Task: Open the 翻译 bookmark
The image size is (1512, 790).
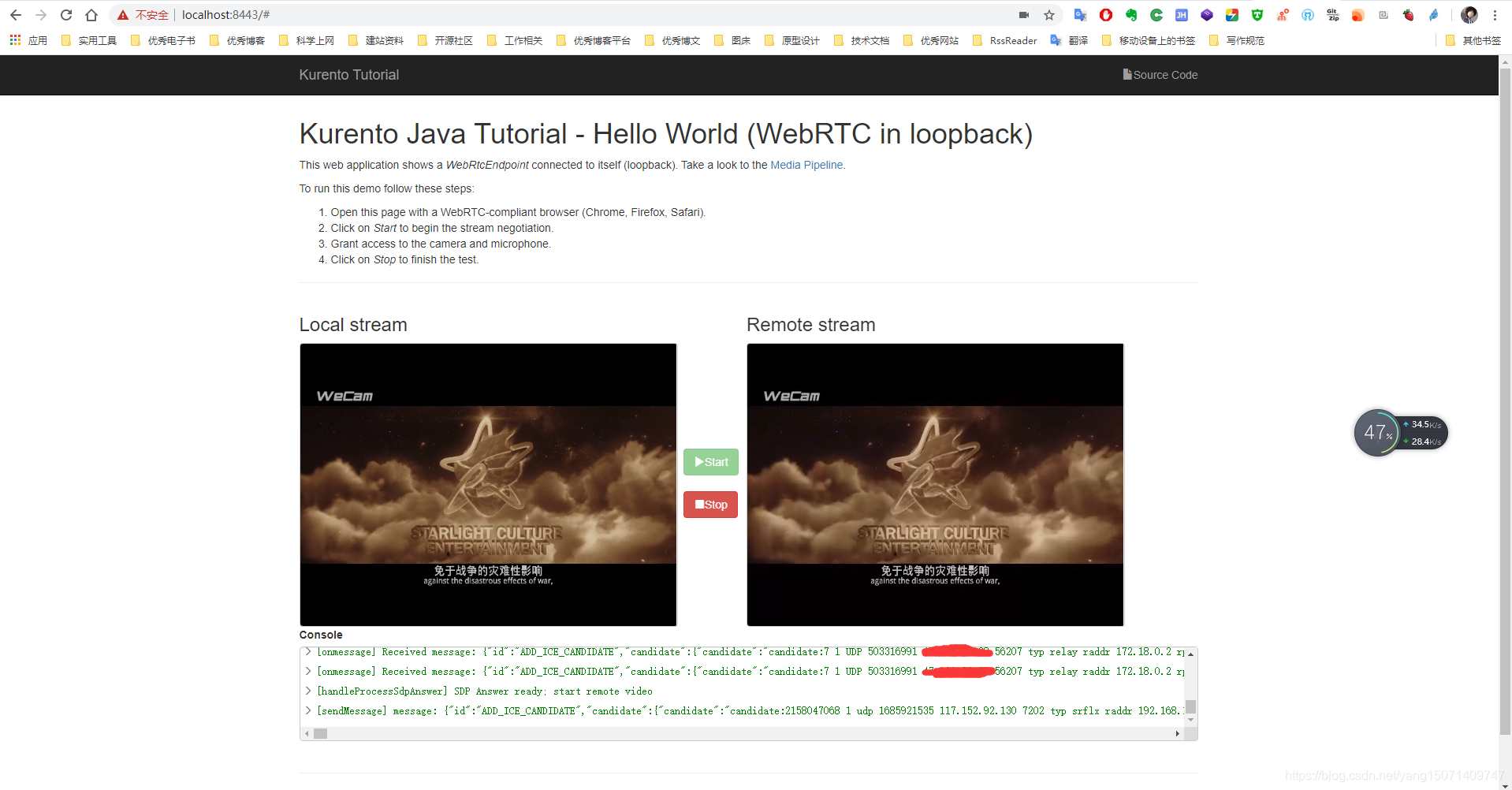Action: point(1069,40)
